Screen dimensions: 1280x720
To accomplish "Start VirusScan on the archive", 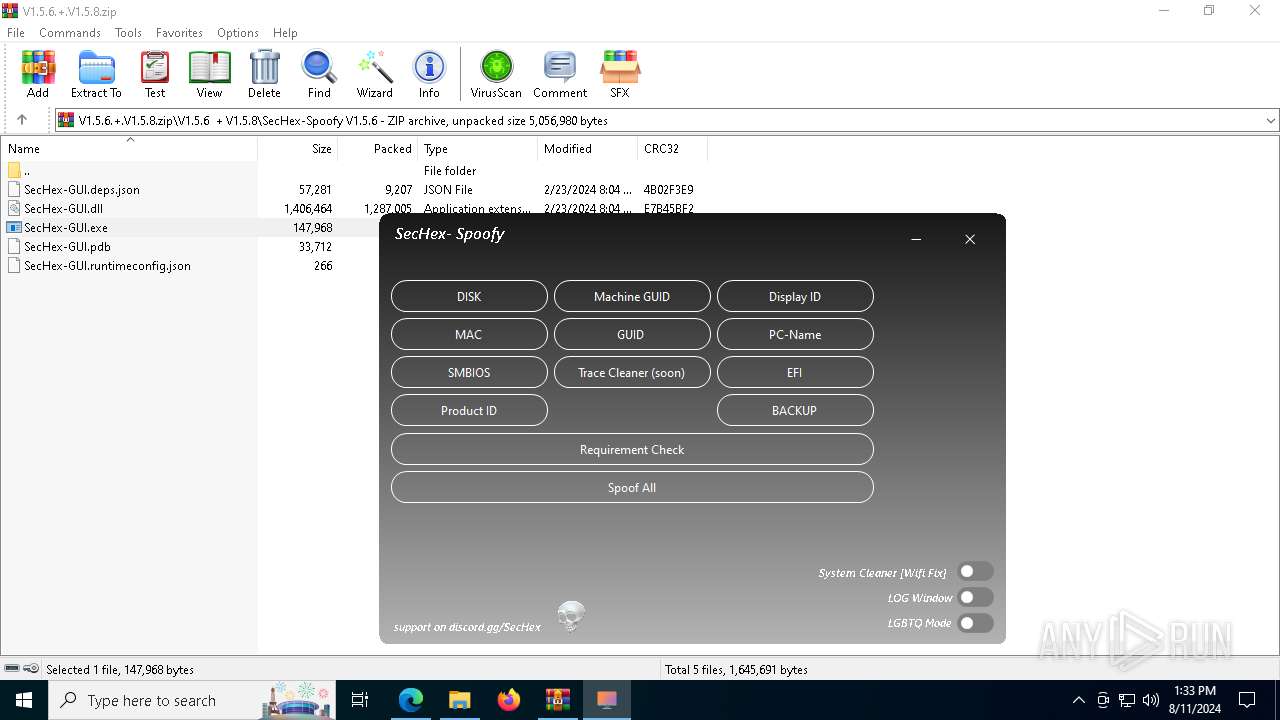I will pyautogui.click(x=496, y=75).
